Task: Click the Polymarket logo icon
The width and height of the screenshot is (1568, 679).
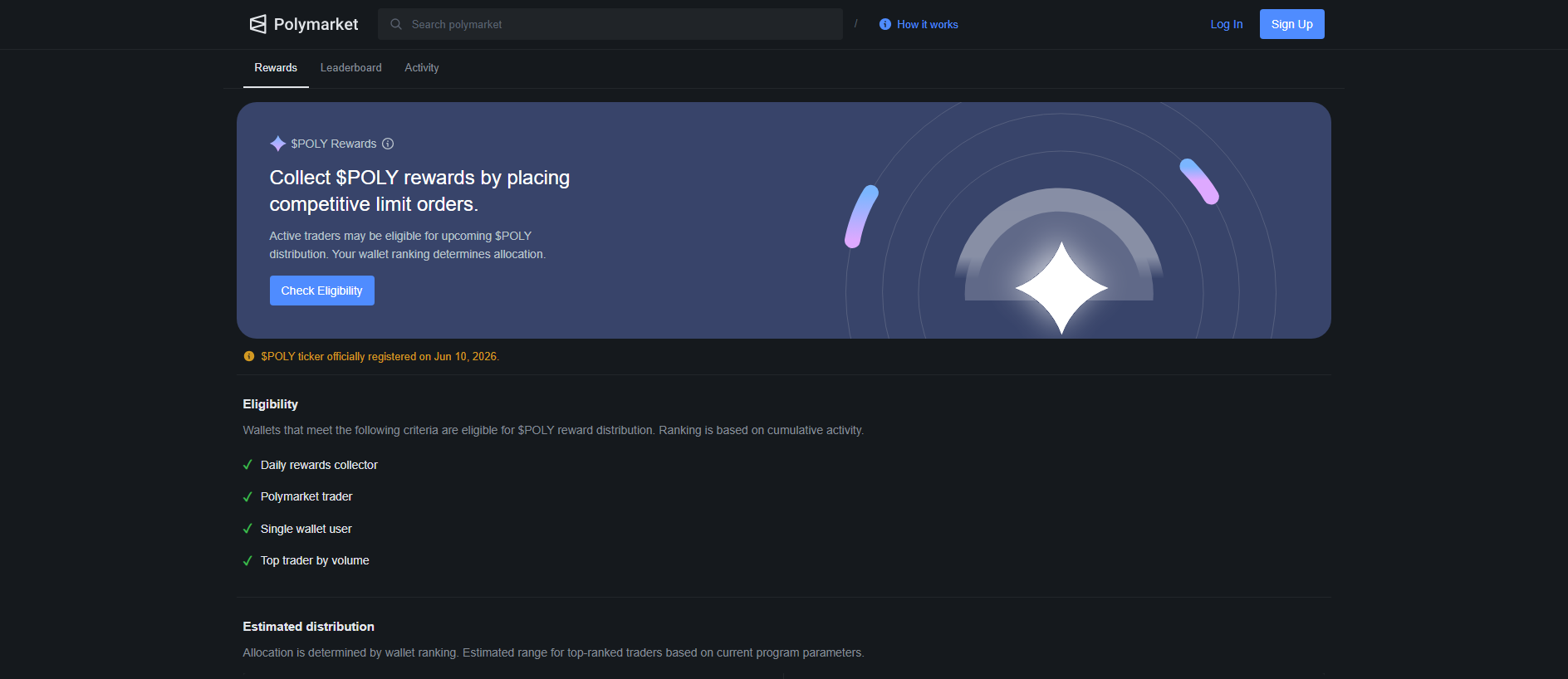Action: click(258, 24)
